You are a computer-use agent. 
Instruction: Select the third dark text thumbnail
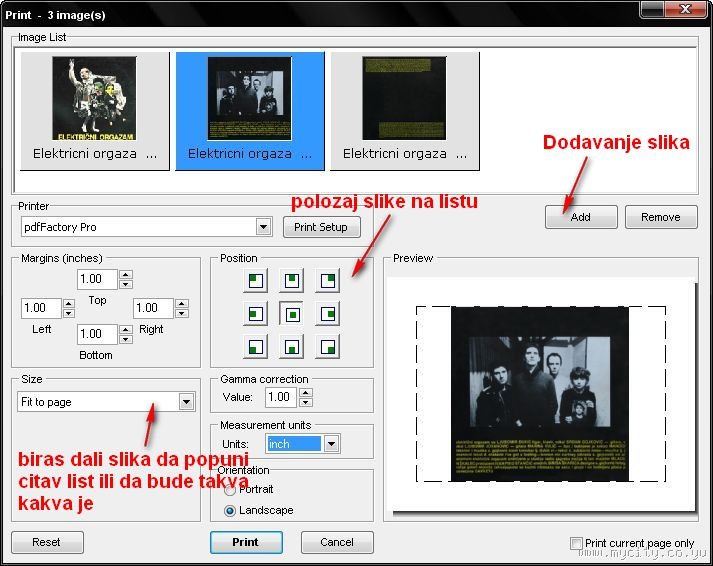(x=405, y=110)
